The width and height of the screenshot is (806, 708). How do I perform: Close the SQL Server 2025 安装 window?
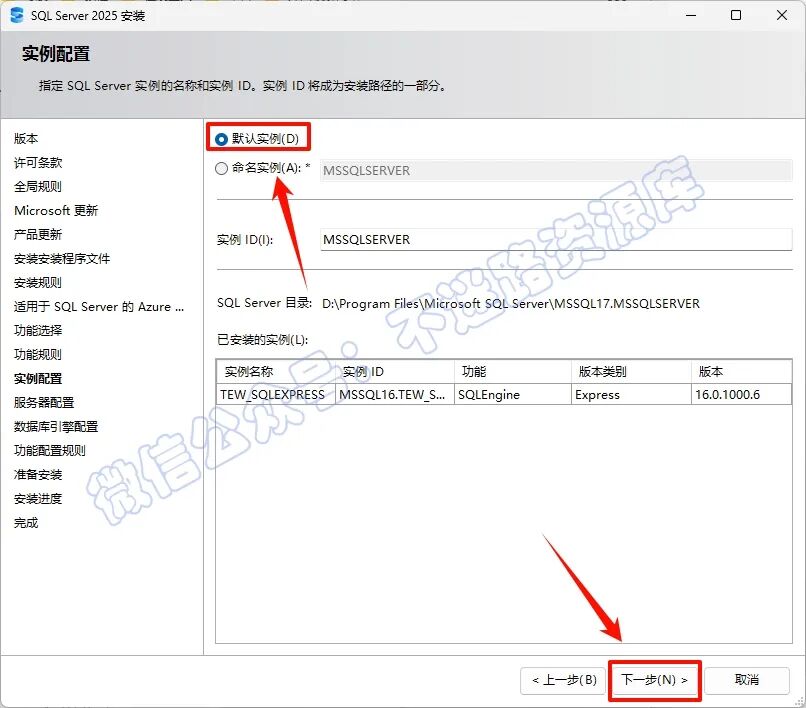(x=782, y=15)
